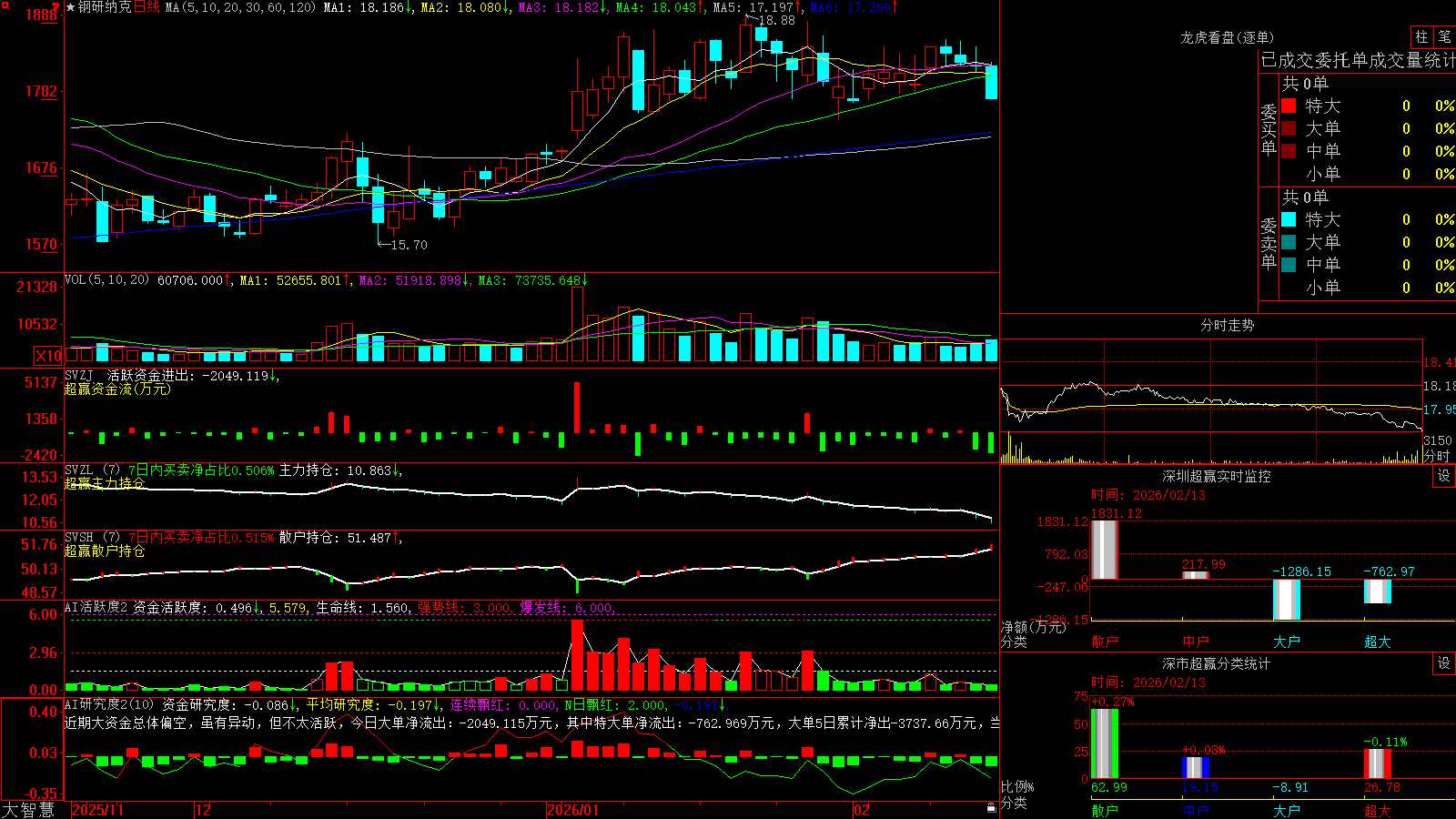Screen dimensions: 1456x819
Task: Click the SVZJ indicator name
Action: 79,375
